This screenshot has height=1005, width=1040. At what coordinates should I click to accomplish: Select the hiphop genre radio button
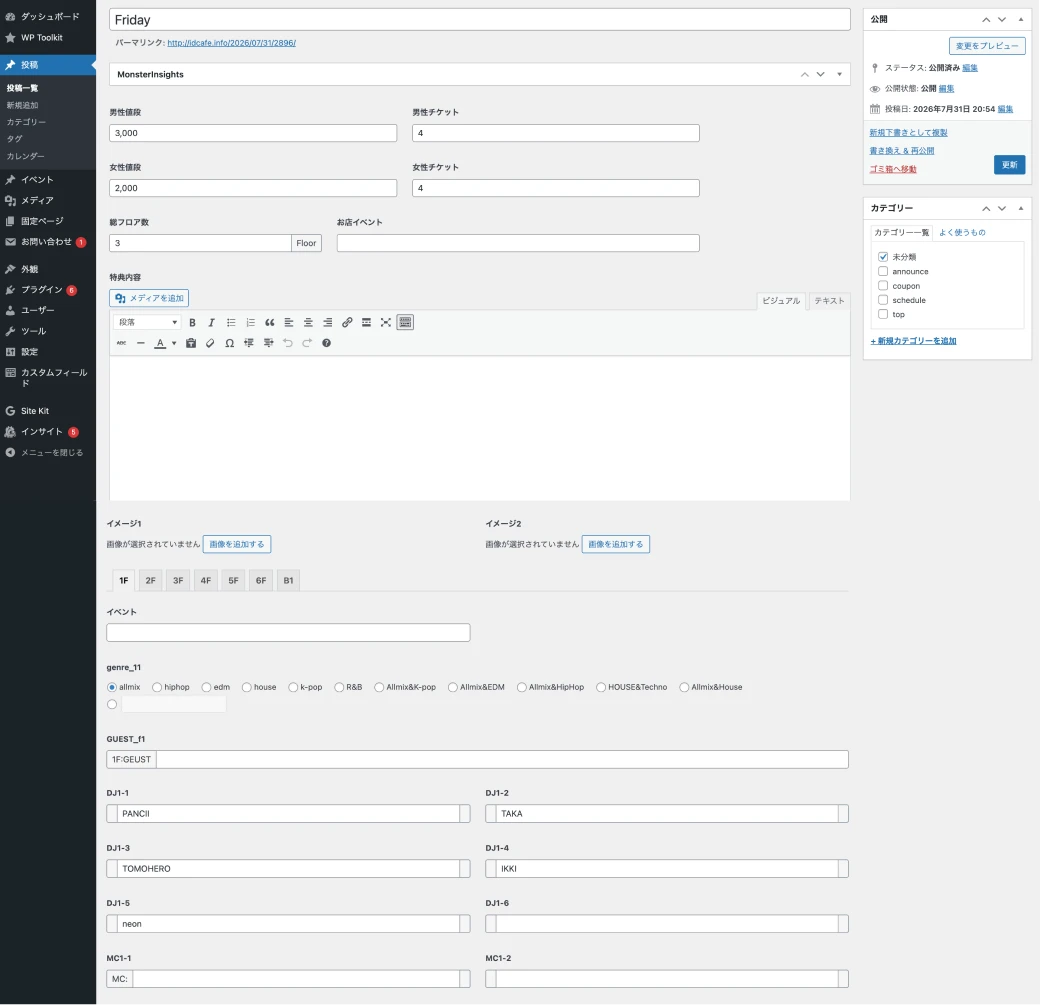click(x=157, y=687)
